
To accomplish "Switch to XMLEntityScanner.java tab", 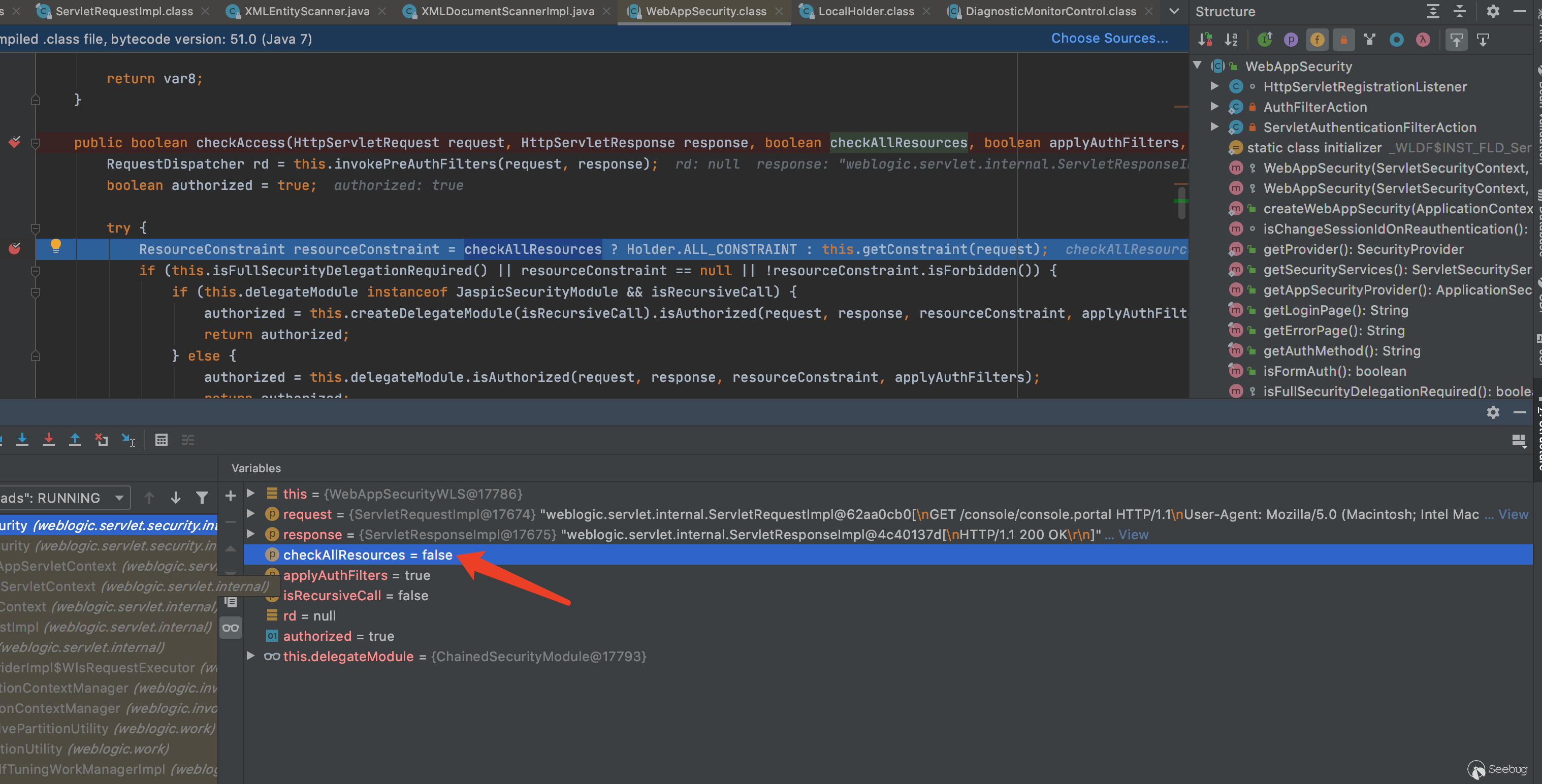I will [306, 11].
